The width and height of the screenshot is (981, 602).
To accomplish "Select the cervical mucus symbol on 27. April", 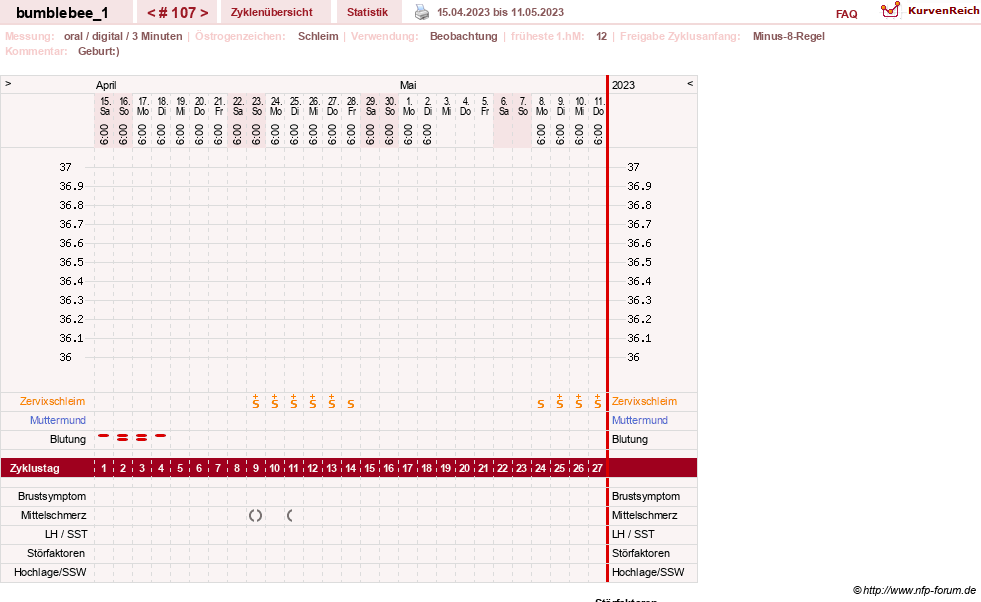I will point(332,402).
